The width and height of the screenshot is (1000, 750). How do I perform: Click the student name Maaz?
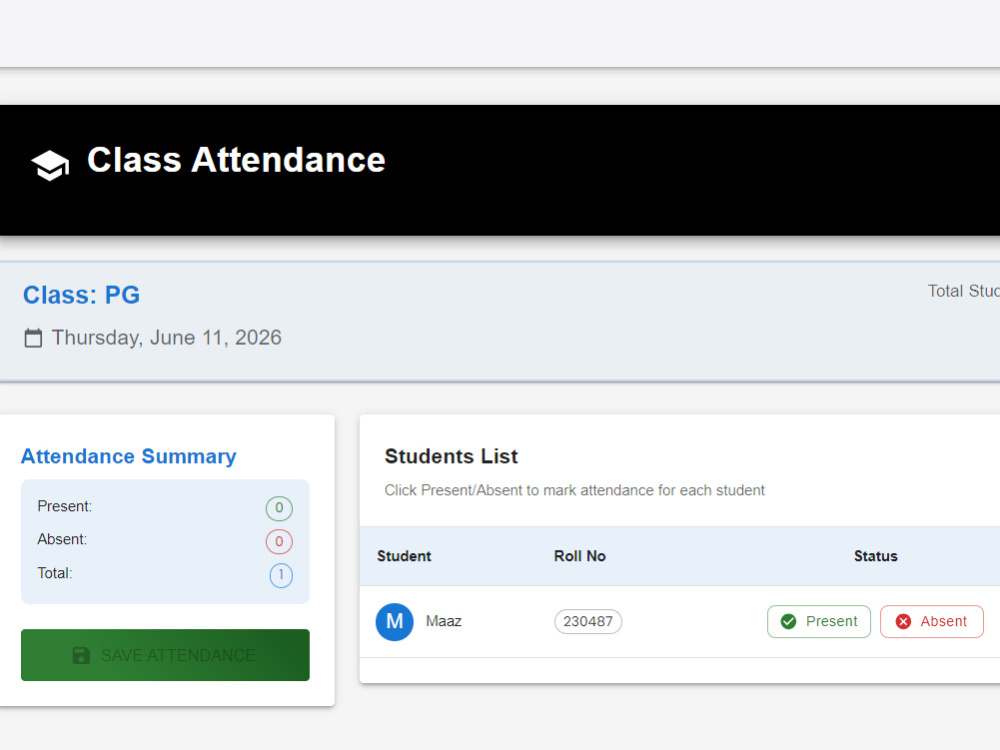click(444, 621)
